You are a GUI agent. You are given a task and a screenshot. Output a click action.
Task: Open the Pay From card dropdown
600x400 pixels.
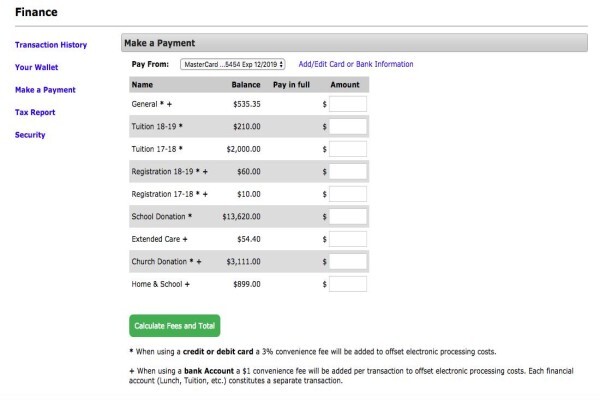click(233, 64)
